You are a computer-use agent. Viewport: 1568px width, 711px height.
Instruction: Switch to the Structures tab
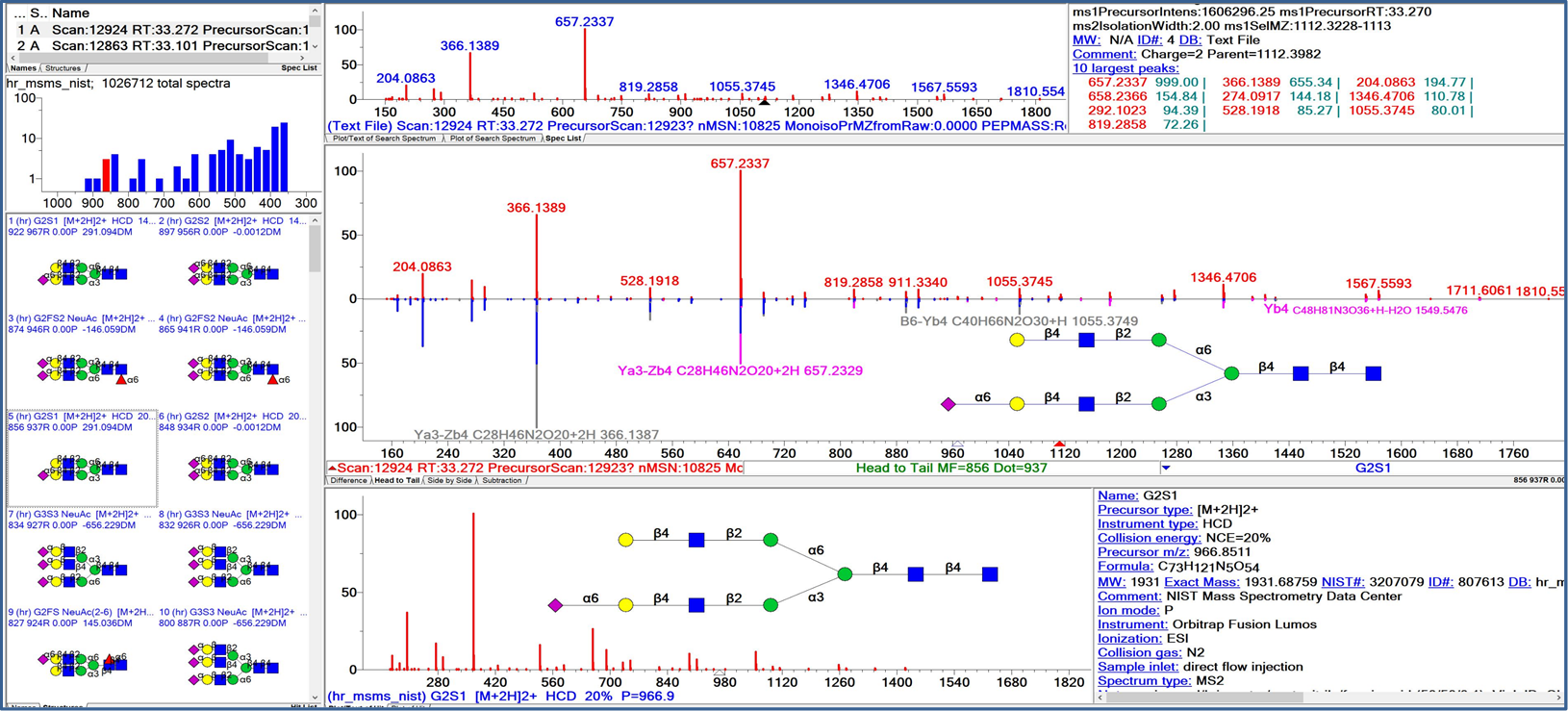63,68
